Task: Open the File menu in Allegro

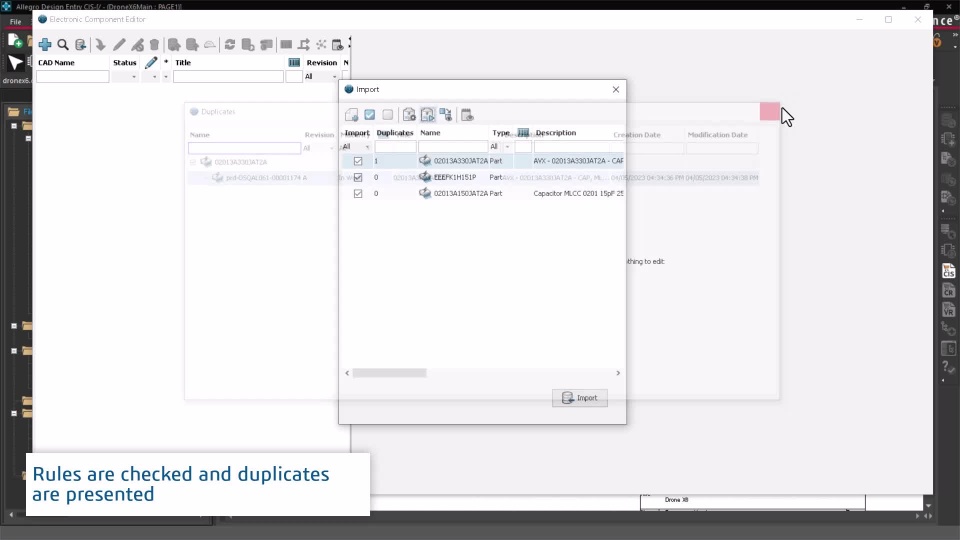Action: coord(15,21)
